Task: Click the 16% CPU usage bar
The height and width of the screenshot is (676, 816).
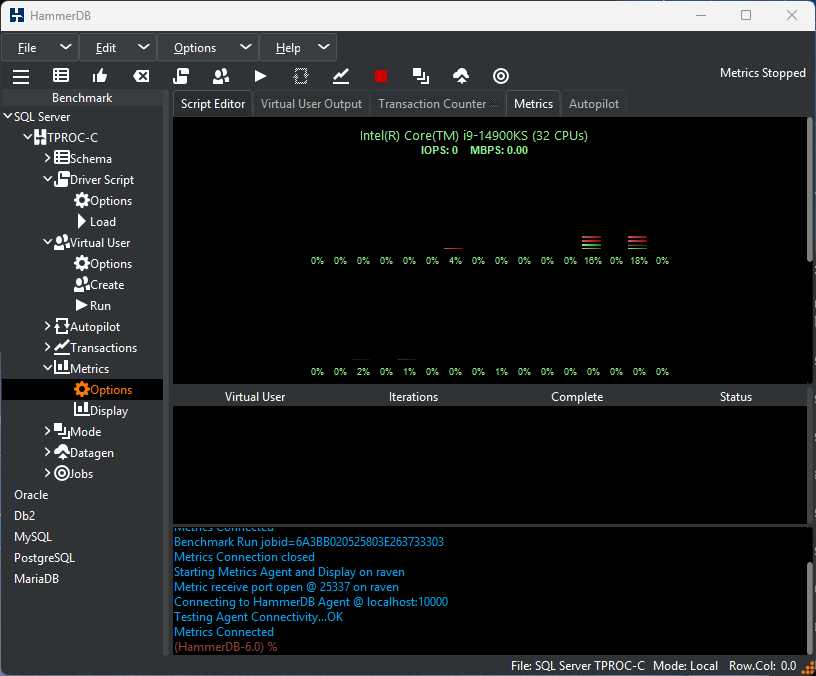Action: (591, 243)
